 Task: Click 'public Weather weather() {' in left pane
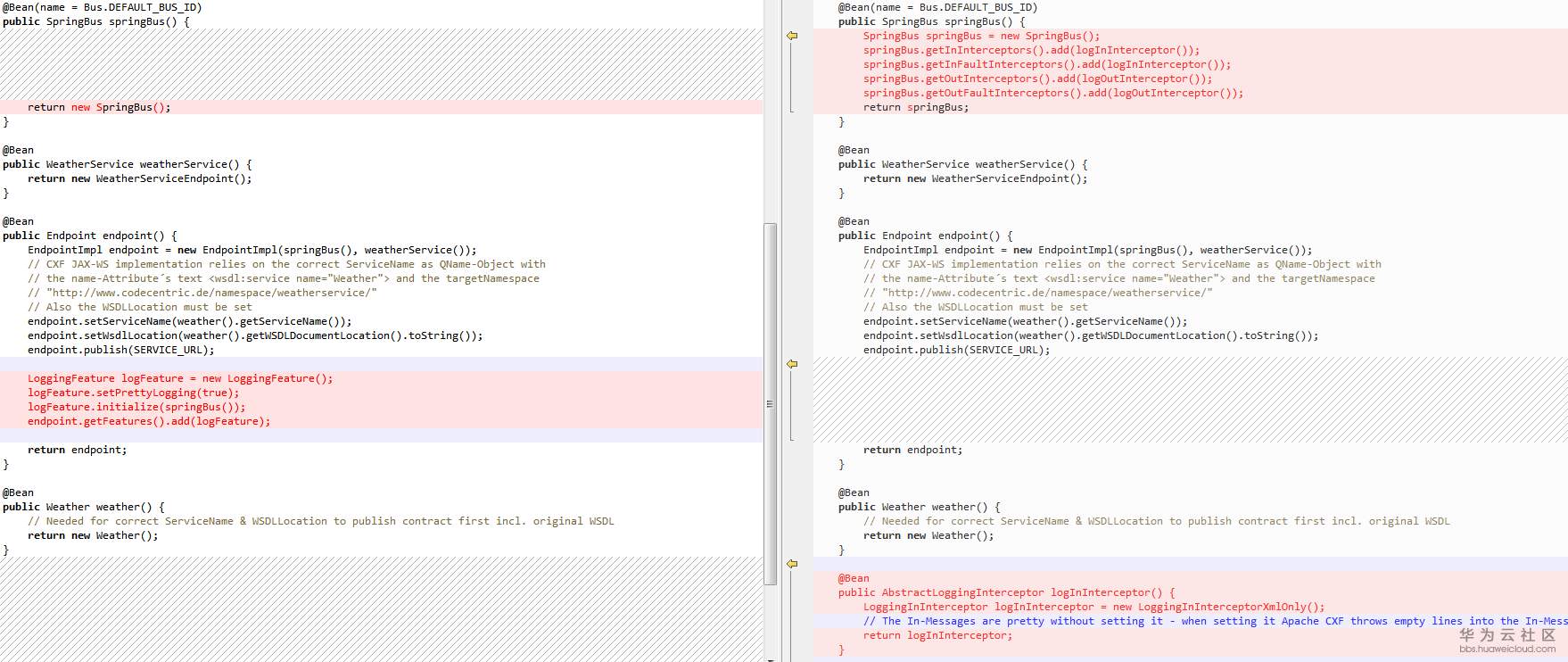coord(84,507)
